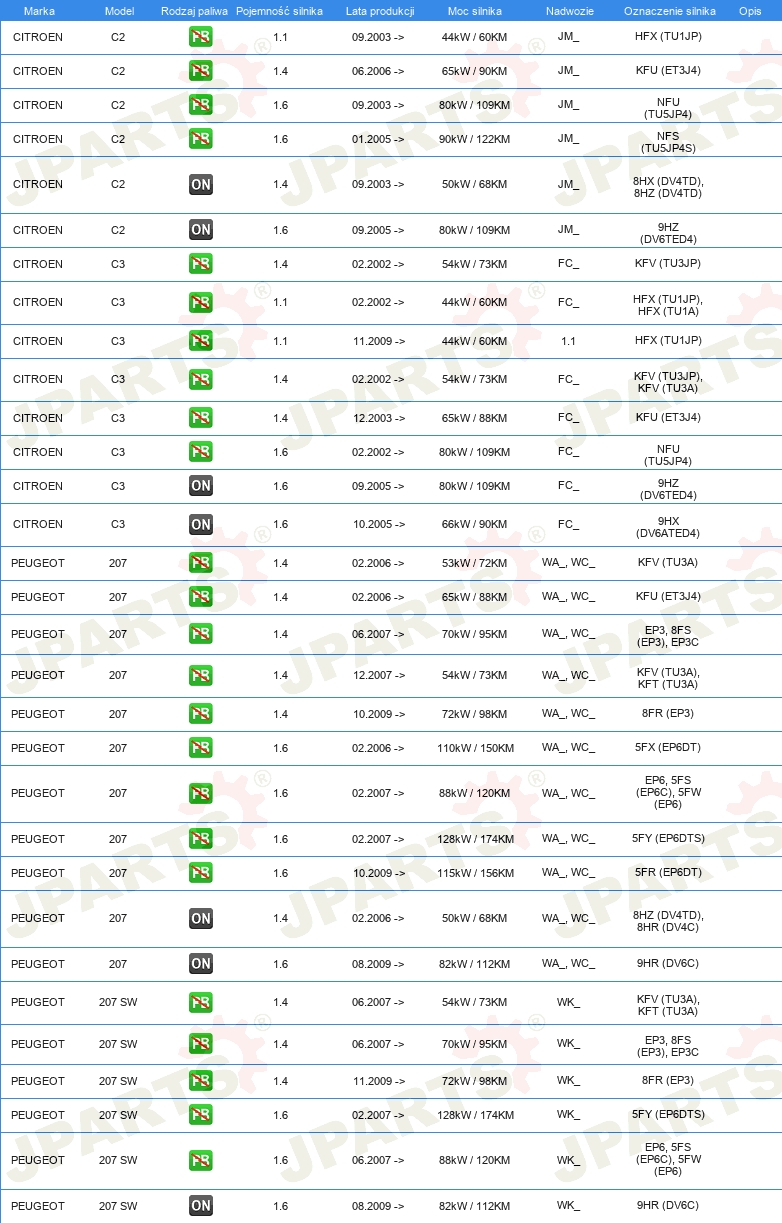
Task: Select the engine code 9HX (DV6ATED4)
Action: click(x=668, y=527)
